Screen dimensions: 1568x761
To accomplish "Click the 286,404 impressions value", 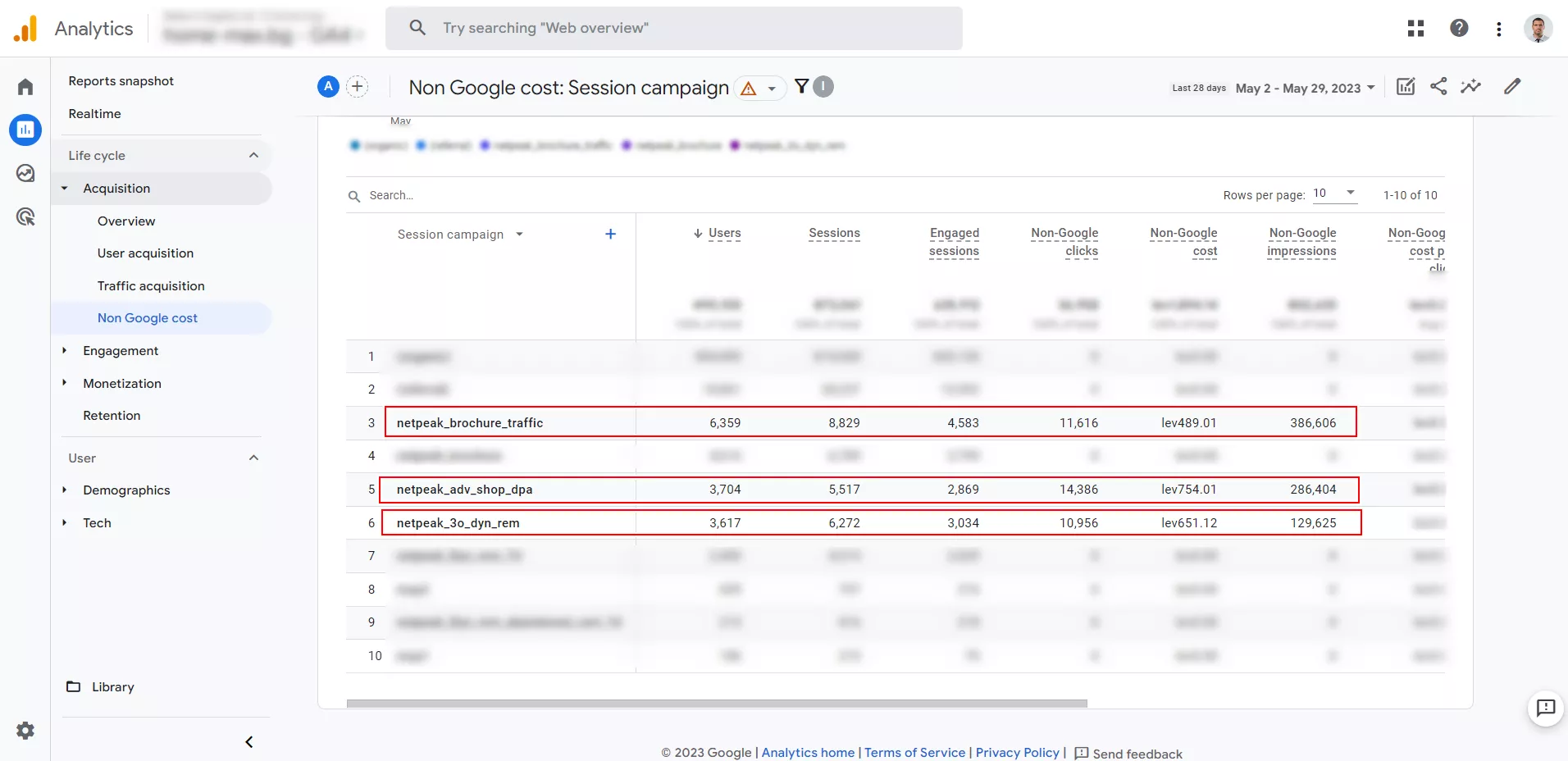I will (x=1313, y=489).
